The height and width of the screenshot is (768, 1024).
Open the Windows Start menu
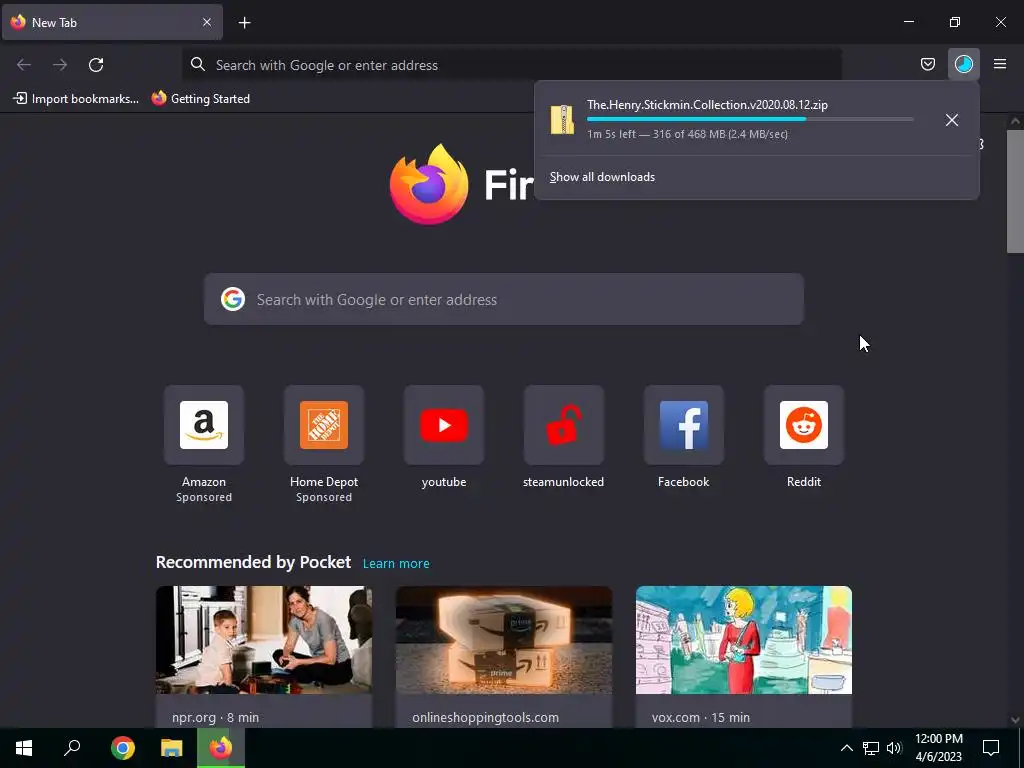24,748
